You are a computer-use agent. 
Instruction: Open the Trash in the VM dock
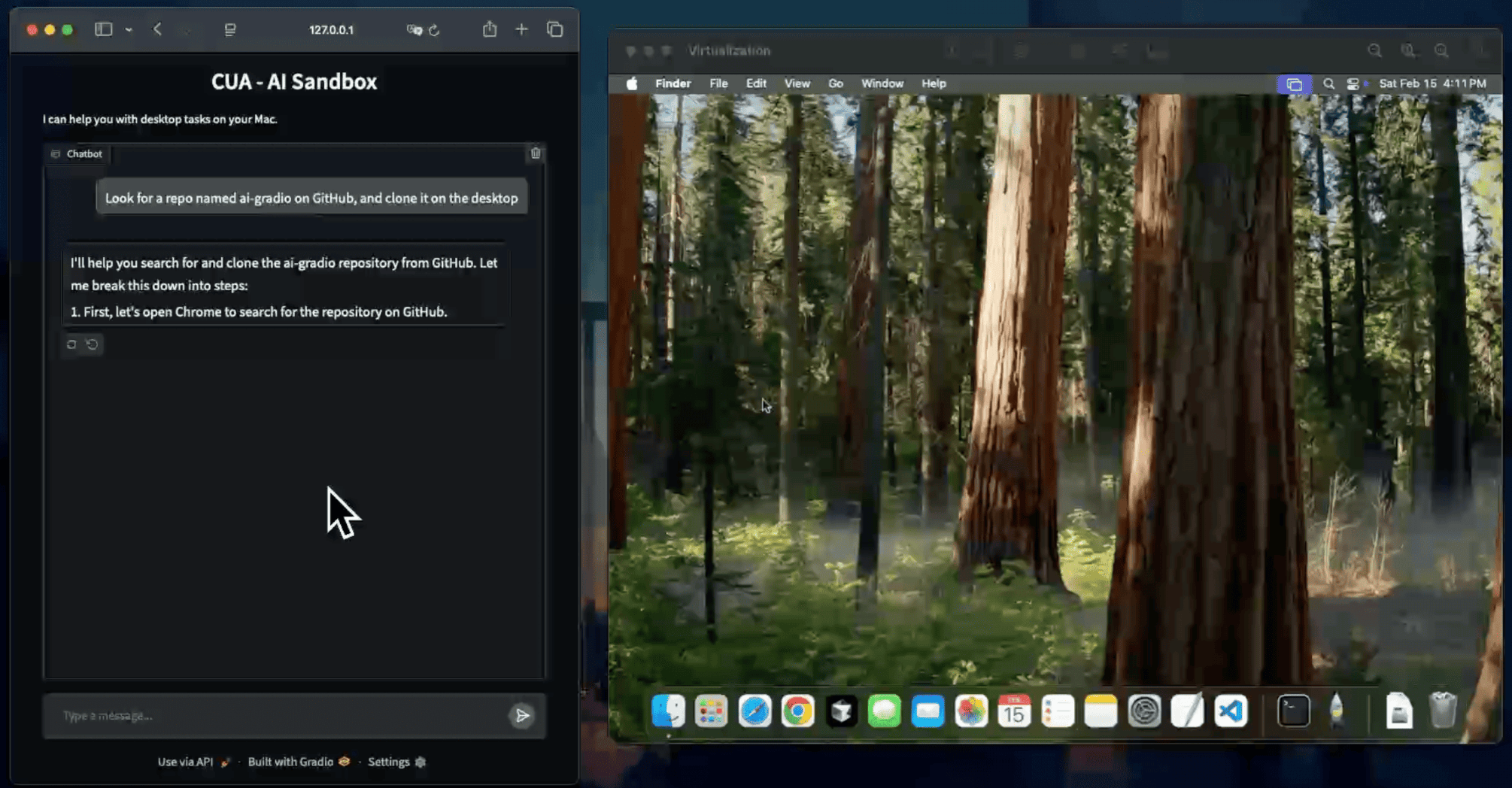point(1443,711)
